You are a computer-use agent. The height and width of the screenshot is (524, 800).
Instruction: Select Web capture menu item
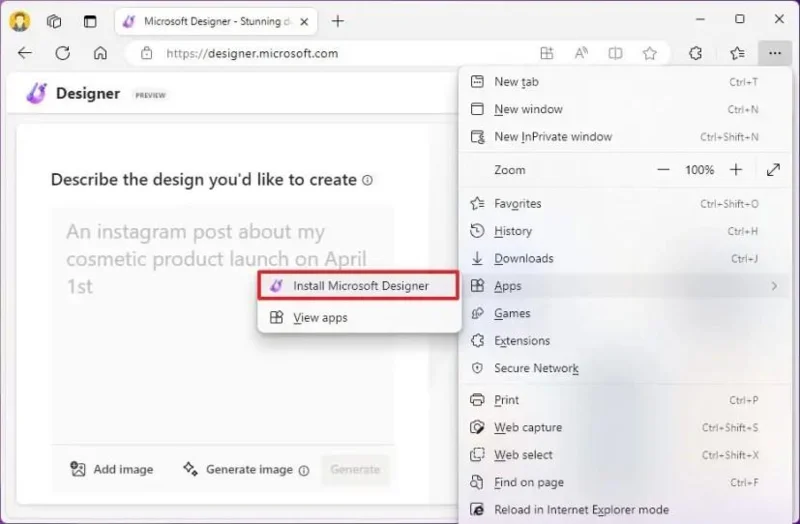click(x=625, y=428)
